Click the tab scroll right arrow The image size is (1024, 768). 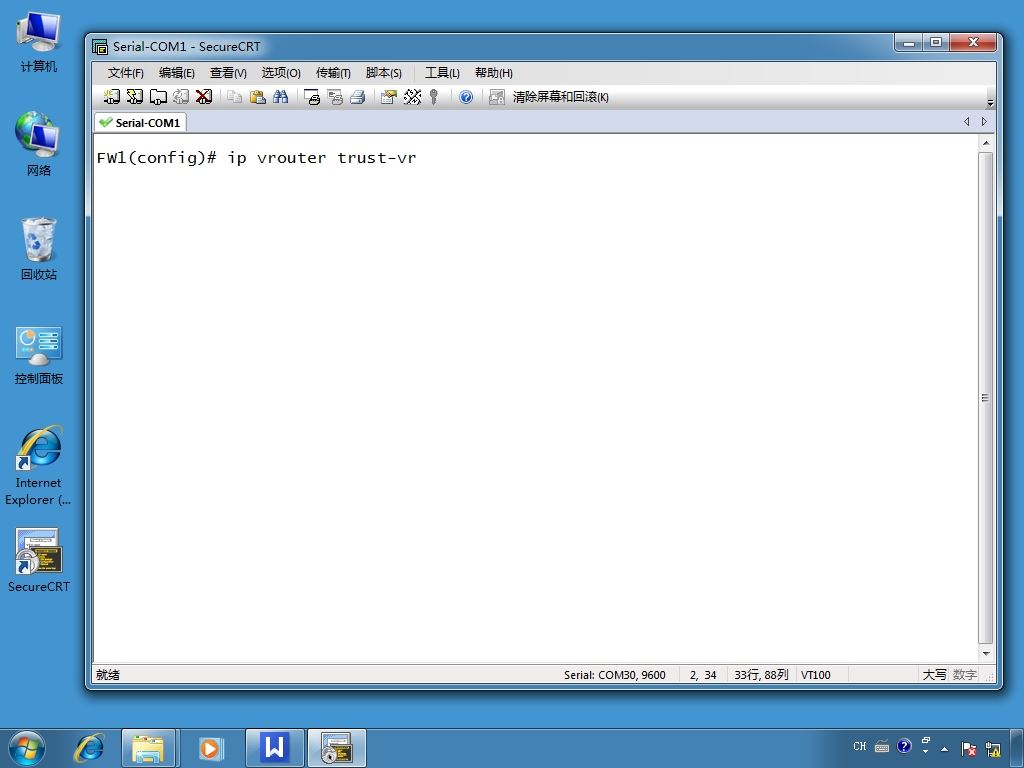(x=984, y=121)
